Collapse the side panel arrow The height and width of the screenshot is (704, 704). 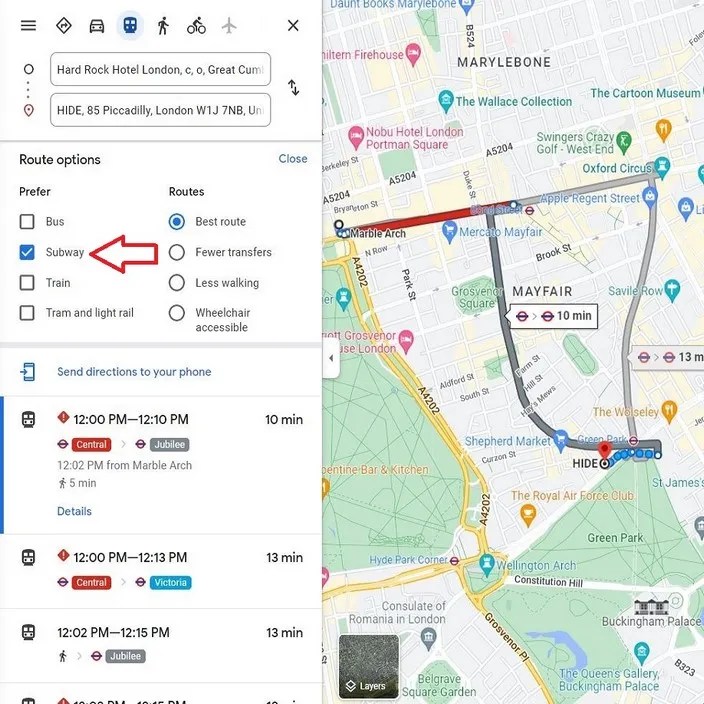[331, 358]
